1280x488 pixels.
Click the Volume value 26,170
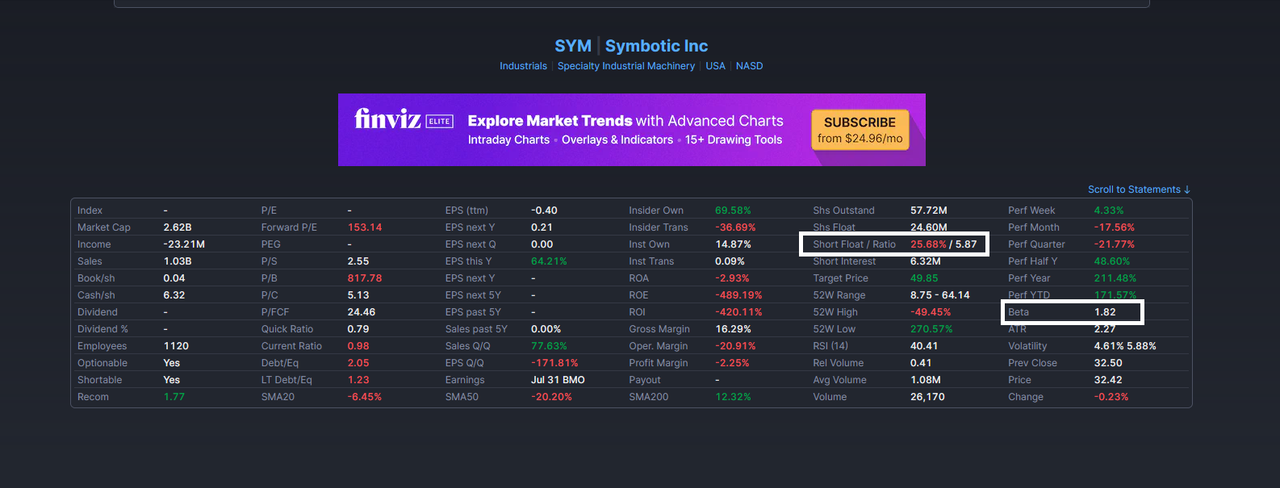[x=927, y=397]
